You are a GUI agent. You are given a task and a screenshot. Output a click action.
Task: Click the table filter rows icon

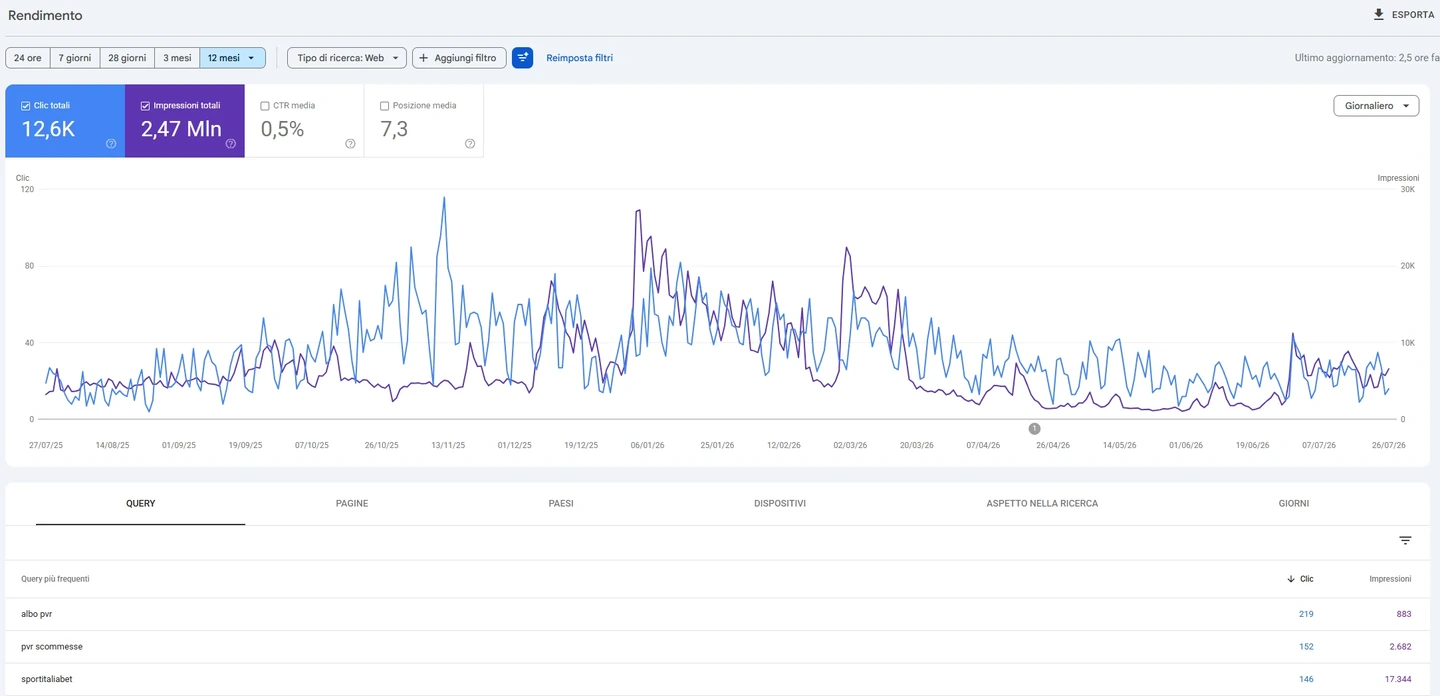pos(1405,541)
